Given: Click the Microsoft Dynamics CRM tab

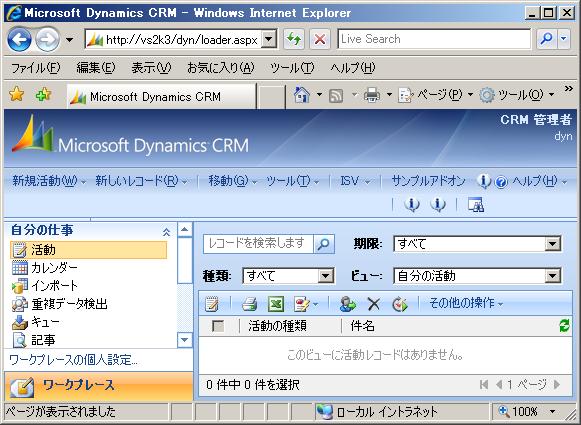Looking at the screenshot, I should coord(161,96).
